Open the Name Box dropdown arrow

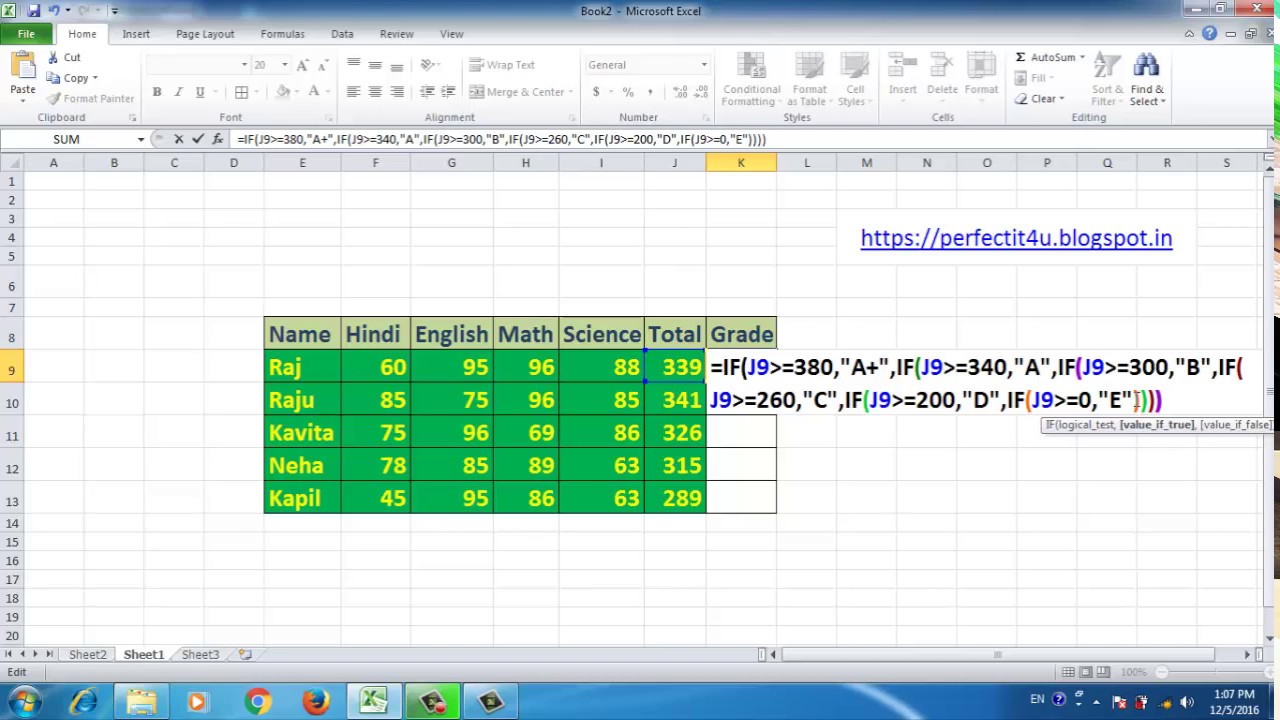(x=141, y=140)
